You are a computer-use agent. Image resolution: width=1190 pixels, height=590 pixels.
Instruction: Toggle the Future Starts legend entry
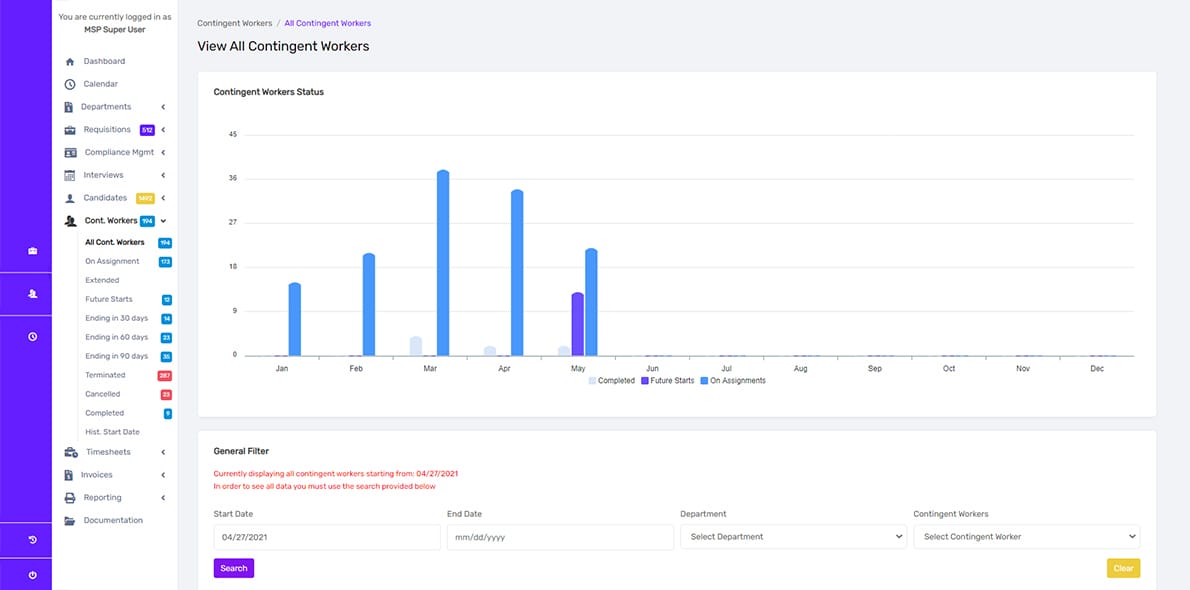(668, 380)
